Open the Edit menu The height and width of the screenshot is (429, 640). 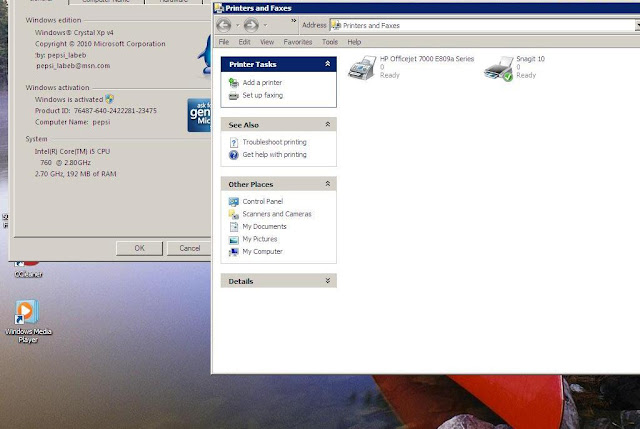coord(244,42)
